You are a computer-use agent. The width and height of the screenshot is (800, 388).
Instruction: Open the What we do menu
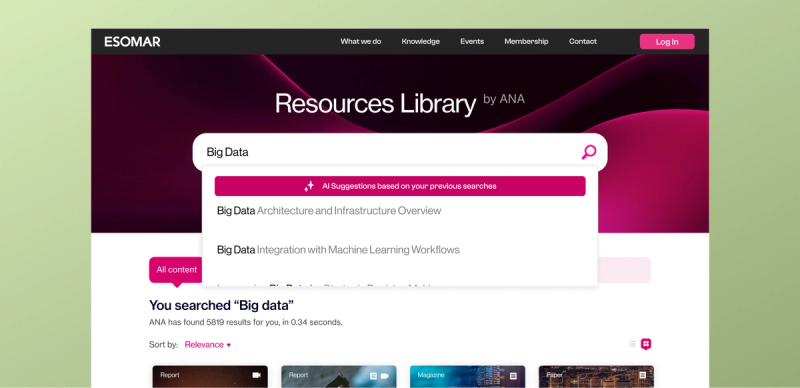(361, 42)
